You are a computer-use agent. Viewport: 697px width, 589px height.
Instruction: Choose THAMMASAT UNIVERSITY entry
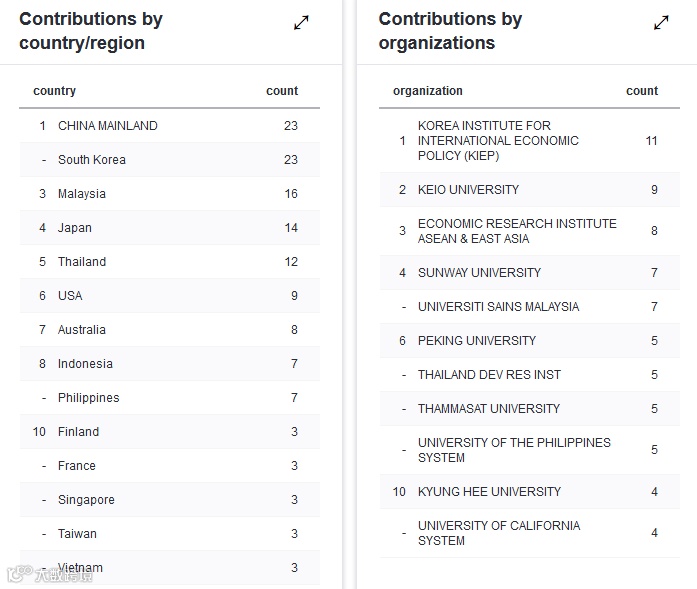coord(529,409)
